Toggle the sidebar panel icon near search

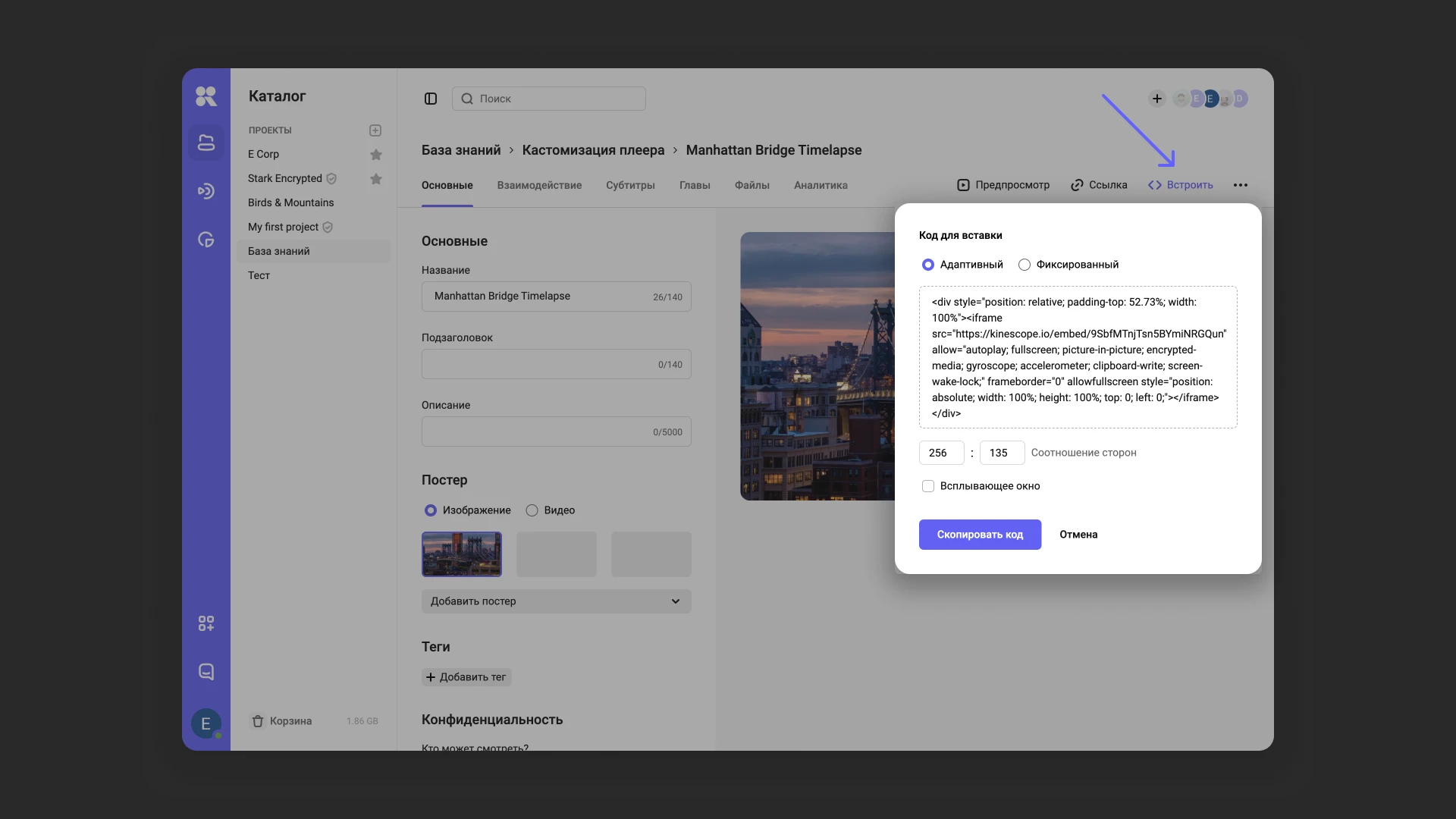[431, 99]
